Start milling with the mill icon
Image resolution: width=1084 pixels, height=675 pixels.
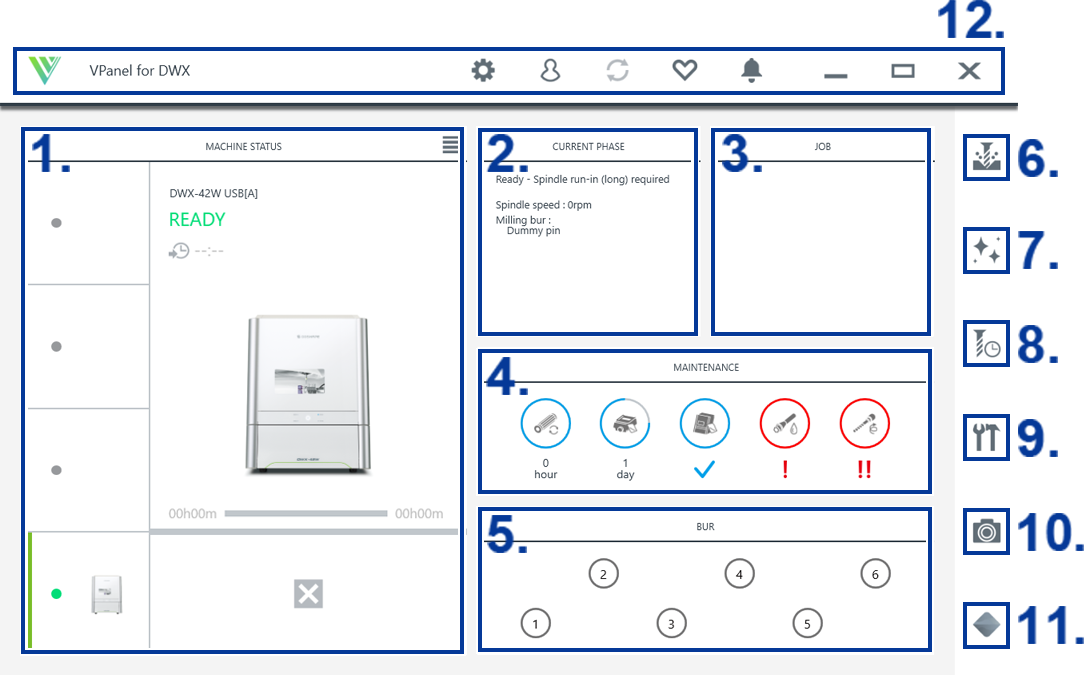point(986,157)
